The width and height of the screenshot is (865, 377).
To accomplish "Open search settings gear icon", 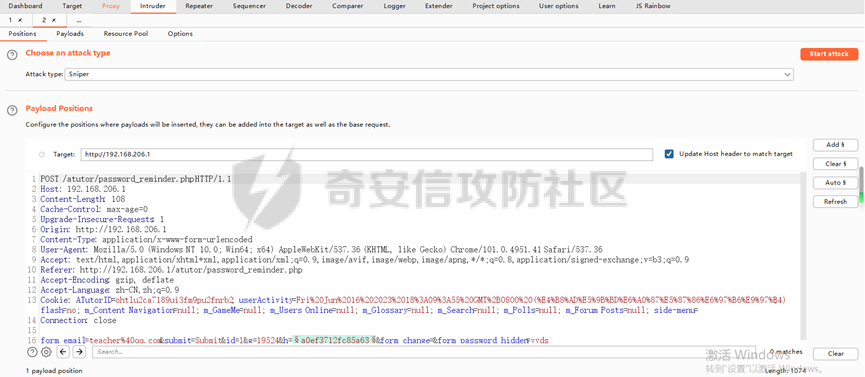I will click(46, 352).
